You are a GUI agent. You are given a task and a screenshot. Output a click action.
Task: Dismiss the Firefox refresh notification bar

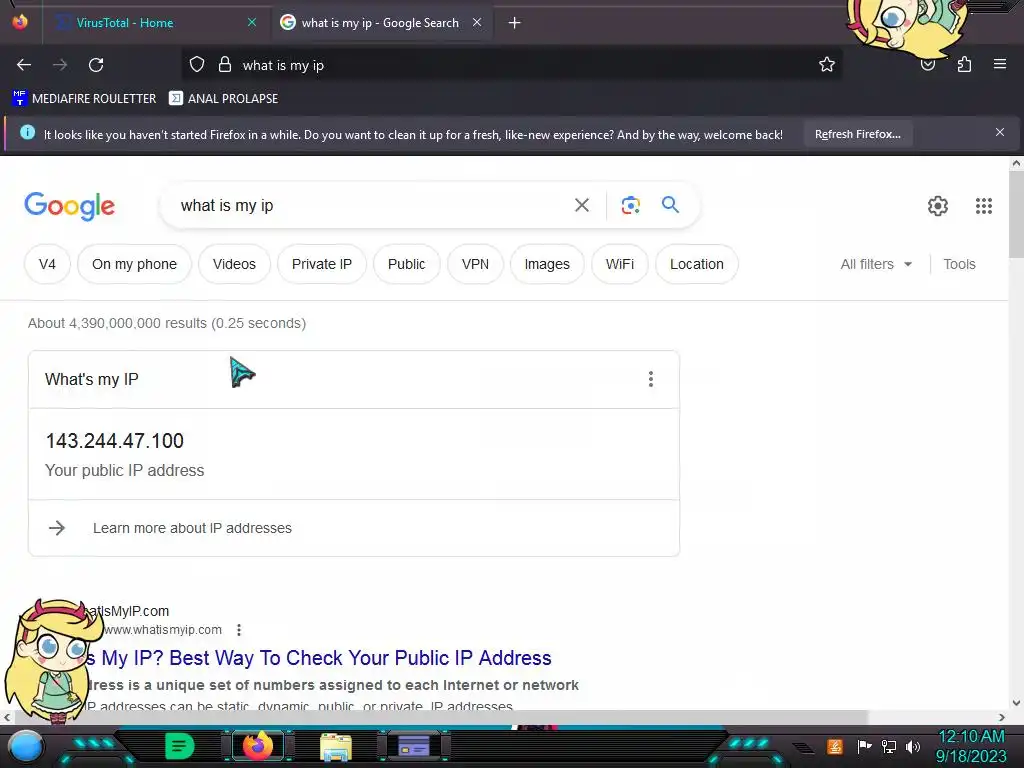[1000, 133]
